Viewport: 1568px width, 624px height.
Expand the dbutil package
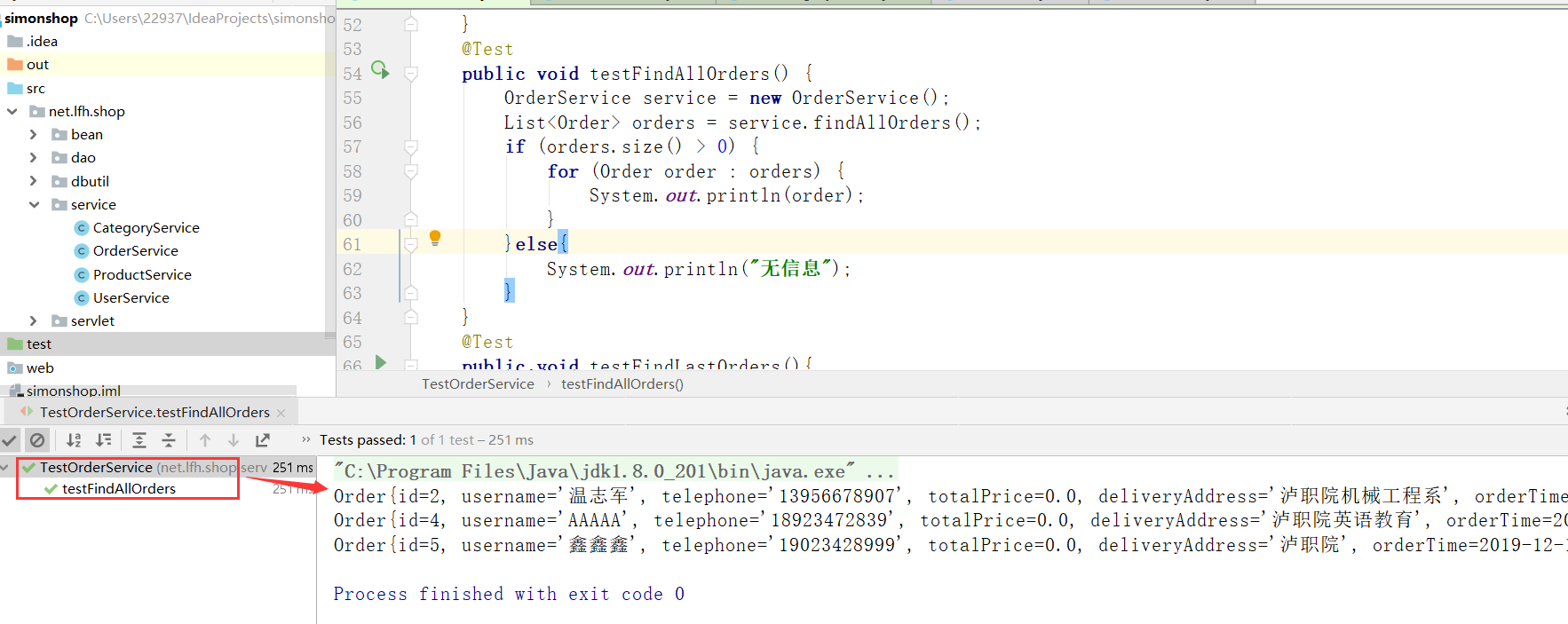pos(34,181)
